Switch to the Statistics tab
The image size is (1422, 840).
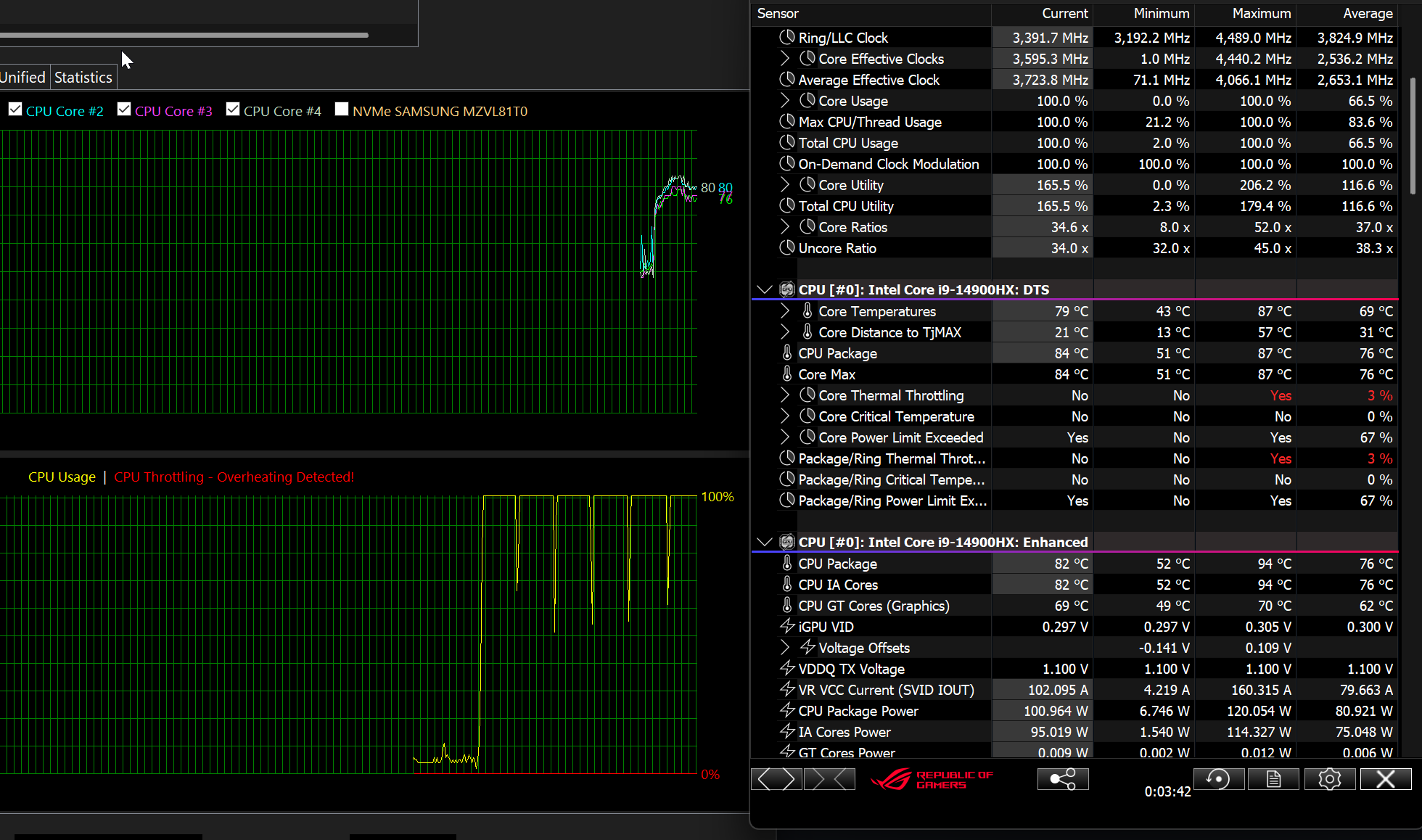coord(83,77)
